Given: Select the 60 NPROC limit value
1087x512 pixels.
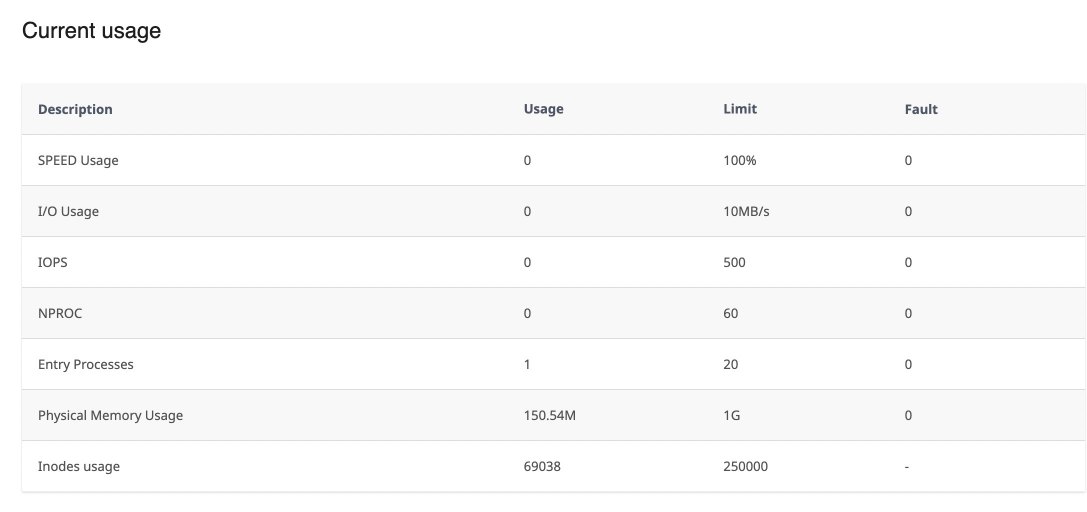Looking at the screenshot, I should pyautogui.click(x=731, y=313).
